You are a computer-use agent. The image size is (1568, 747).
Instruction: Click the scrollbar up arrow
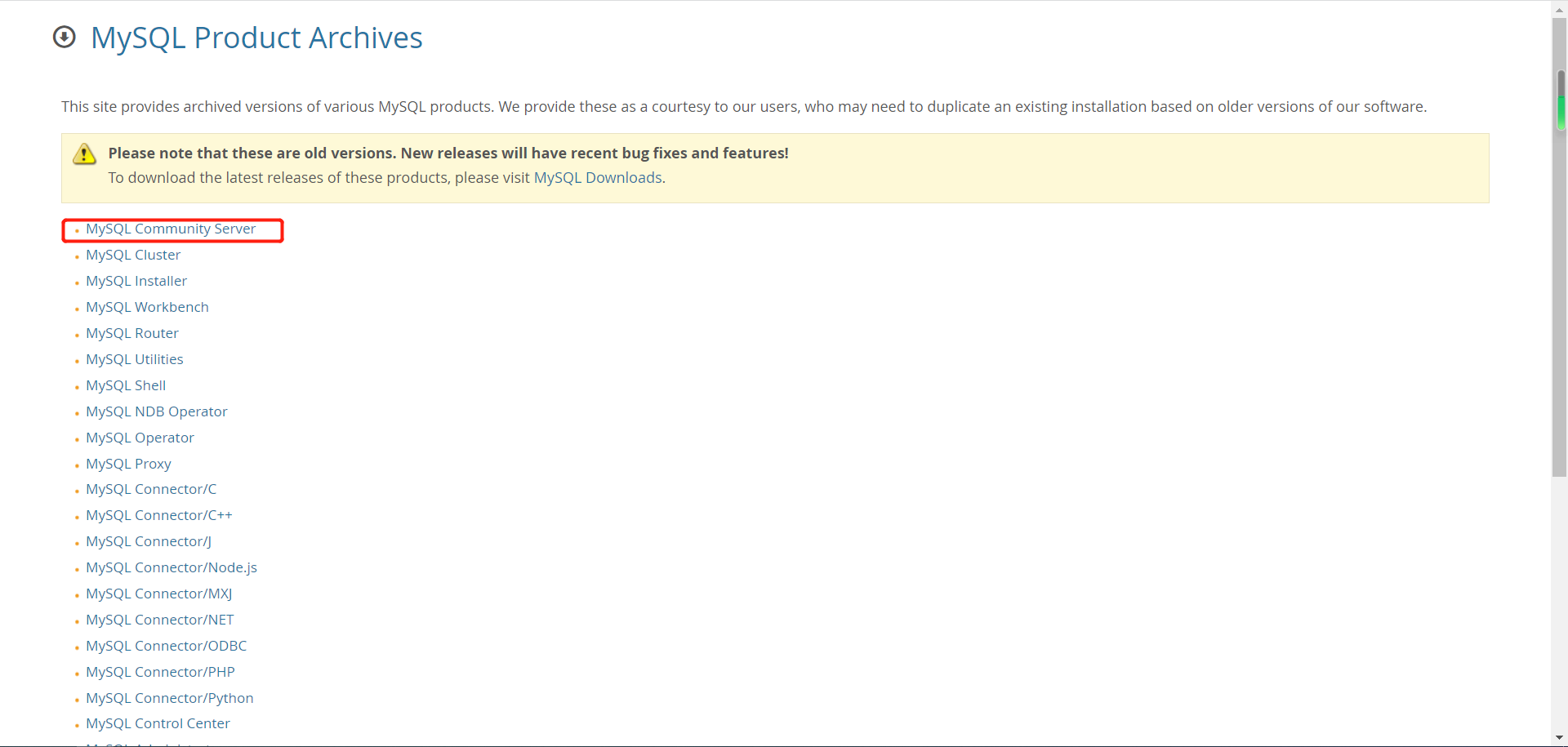pos(1560,9)
